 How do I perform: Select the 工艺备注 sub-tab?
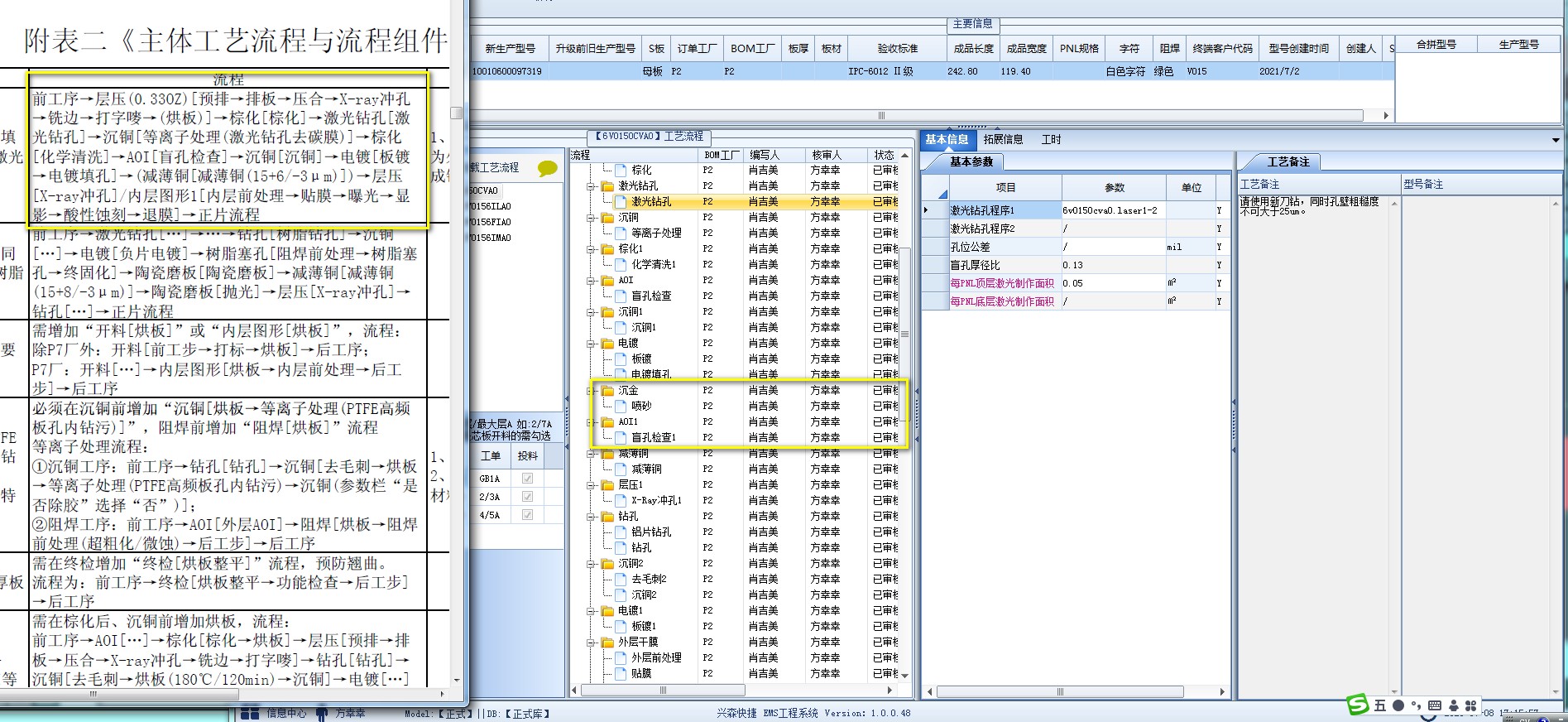tap(1288, 162)
